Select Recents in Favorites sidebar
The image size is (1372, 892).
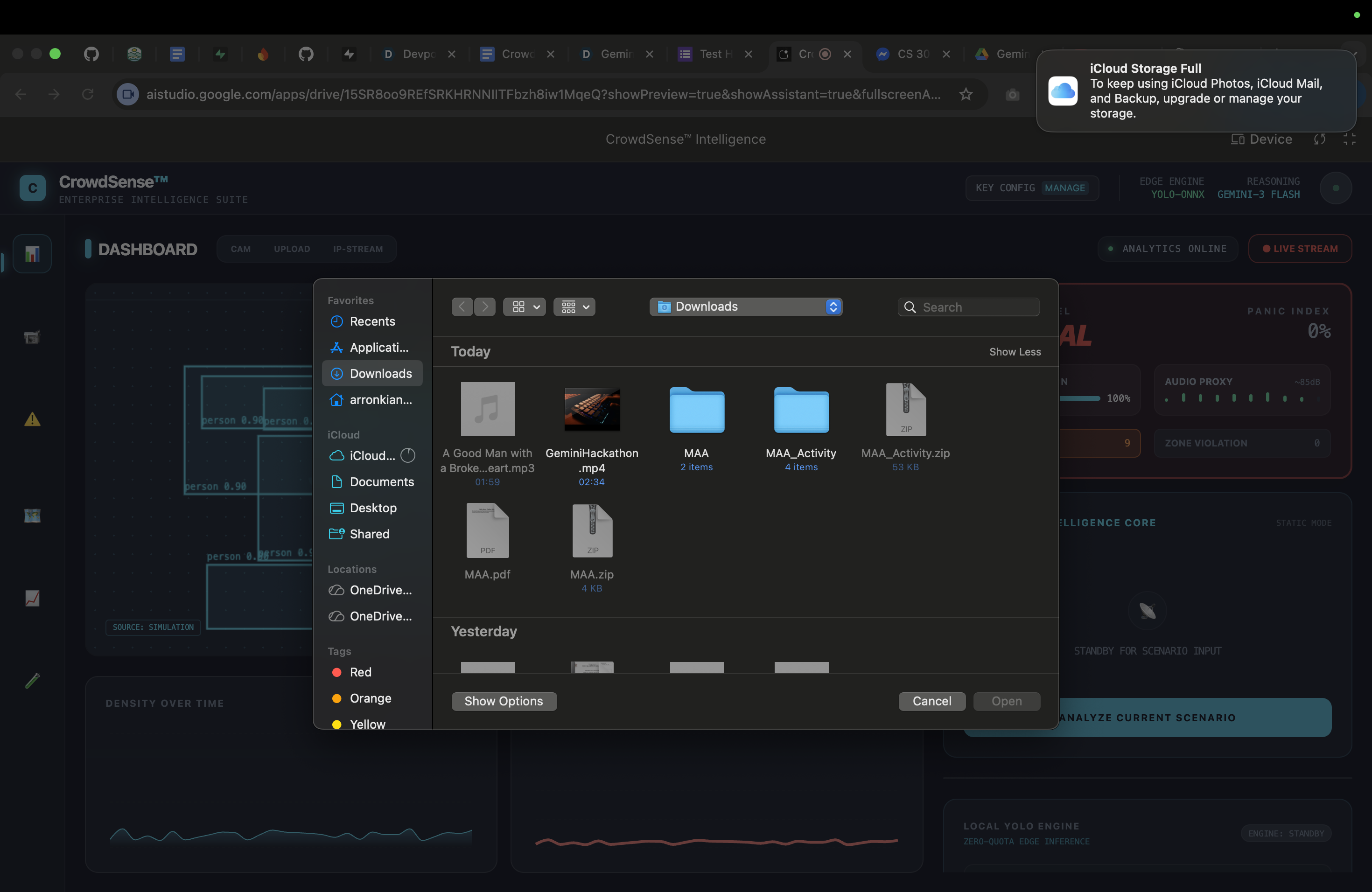pyautogui.click(x=372, y=321)
